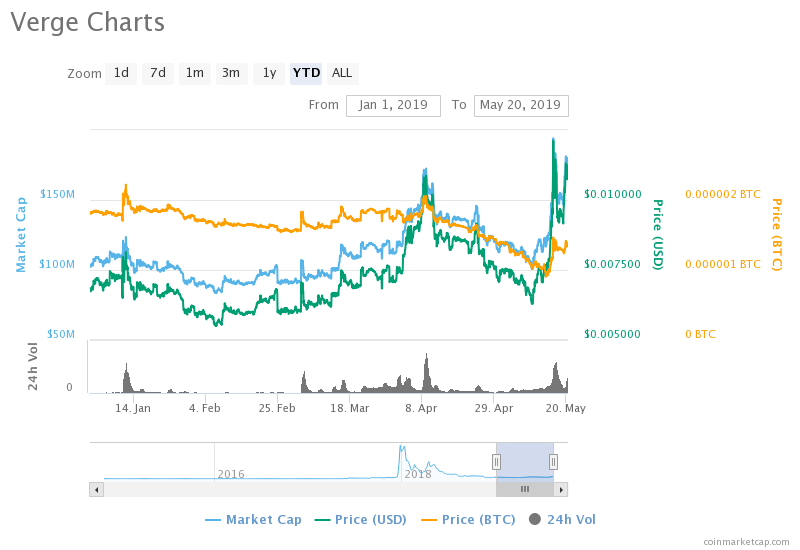Click the 0.000001 BTC axis value
This screenshot has height=550, width=800.
(723, 264)
